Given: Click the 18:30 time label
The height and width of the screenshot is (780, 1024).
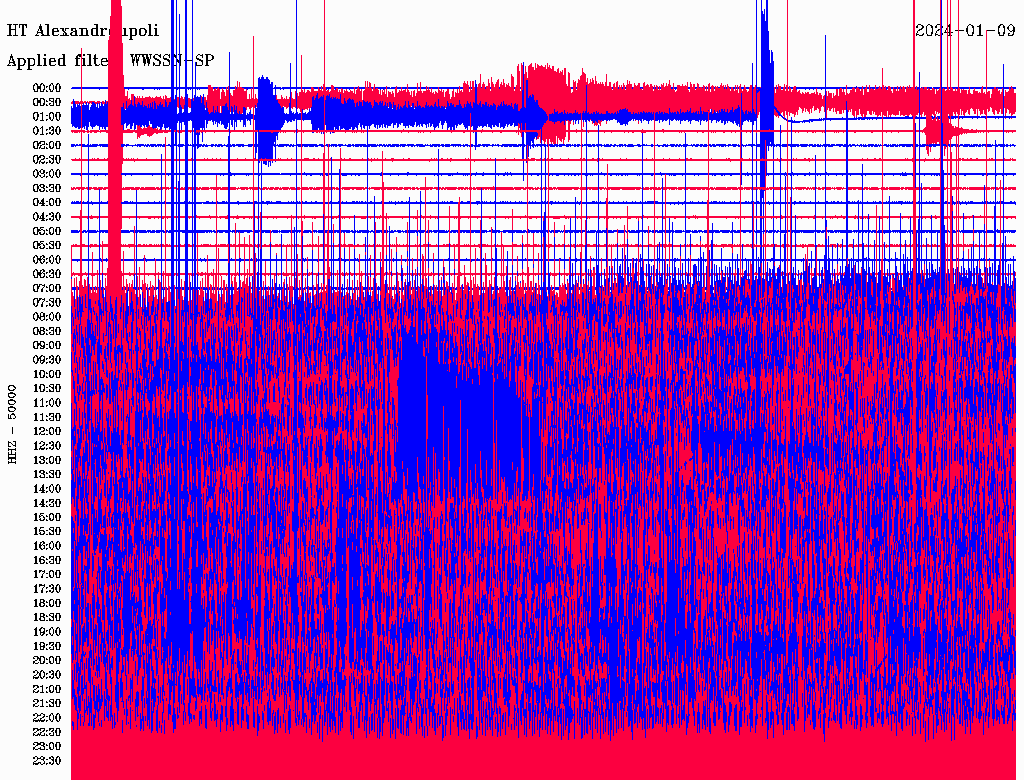Looking at the screenshot, I should pos(47,618).
